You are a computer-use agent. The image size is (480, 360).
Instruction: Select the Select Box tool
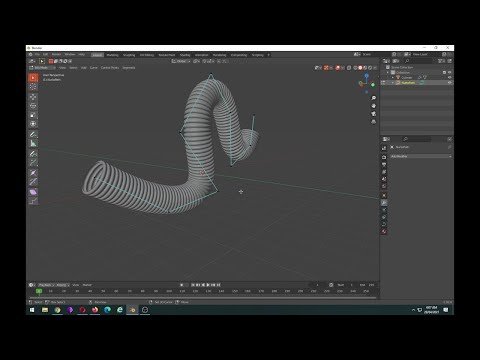coord(33,78)
